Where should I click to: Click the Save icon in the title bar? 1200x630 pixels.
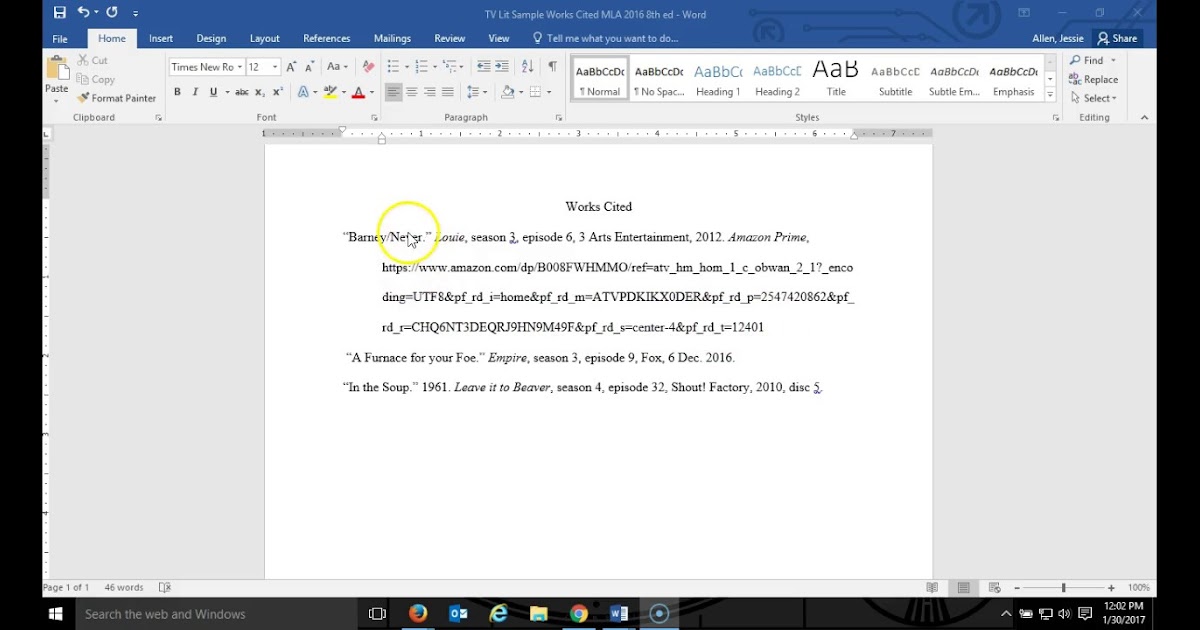59,13
